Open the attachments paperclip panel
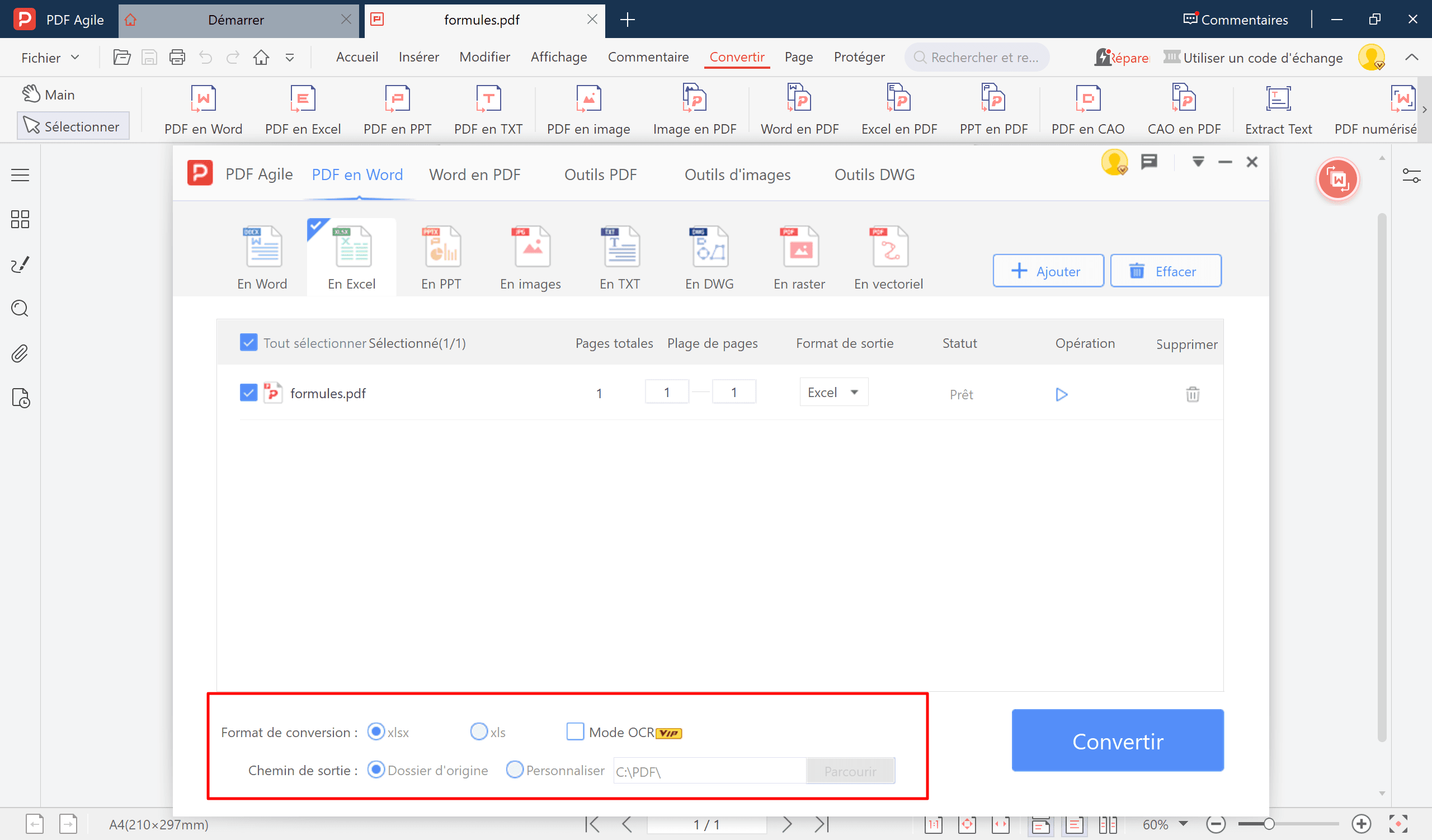 pyautogui.click(x=20, y=353)
